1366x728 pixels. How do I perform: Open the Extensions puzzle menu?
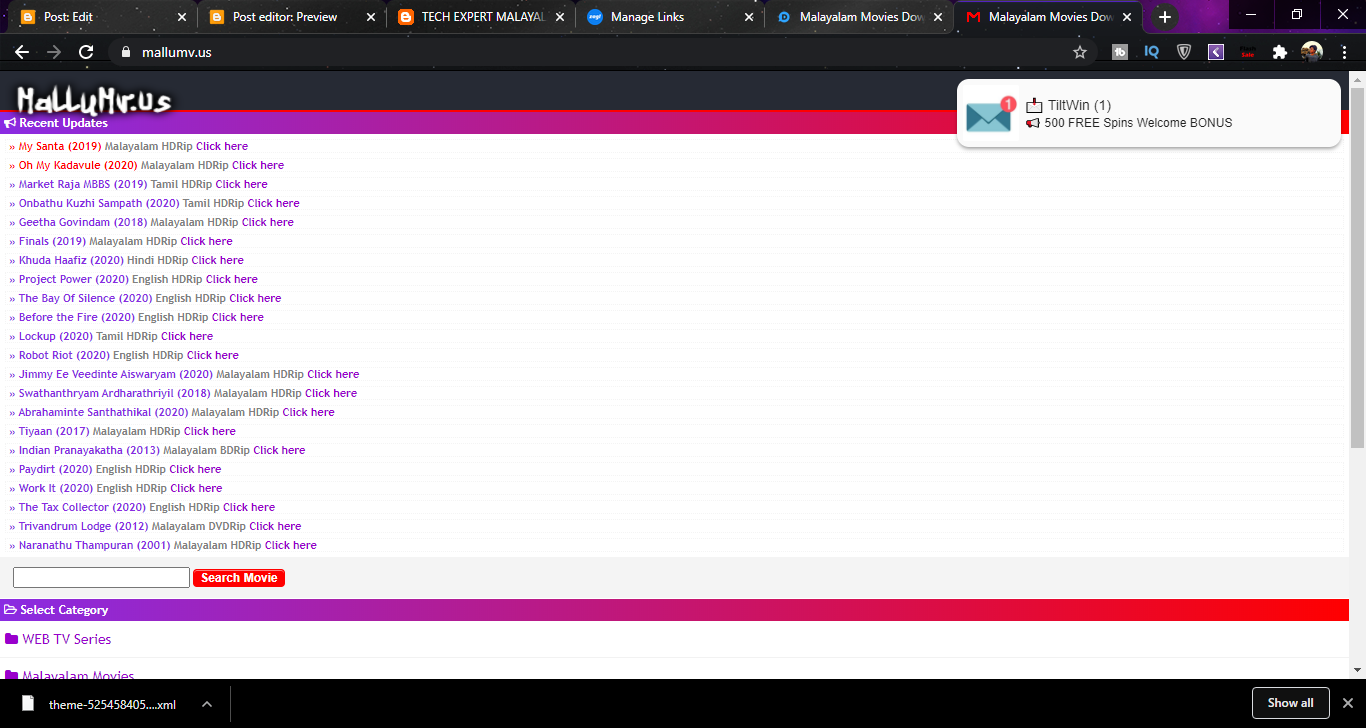[x=1279, y=52]
